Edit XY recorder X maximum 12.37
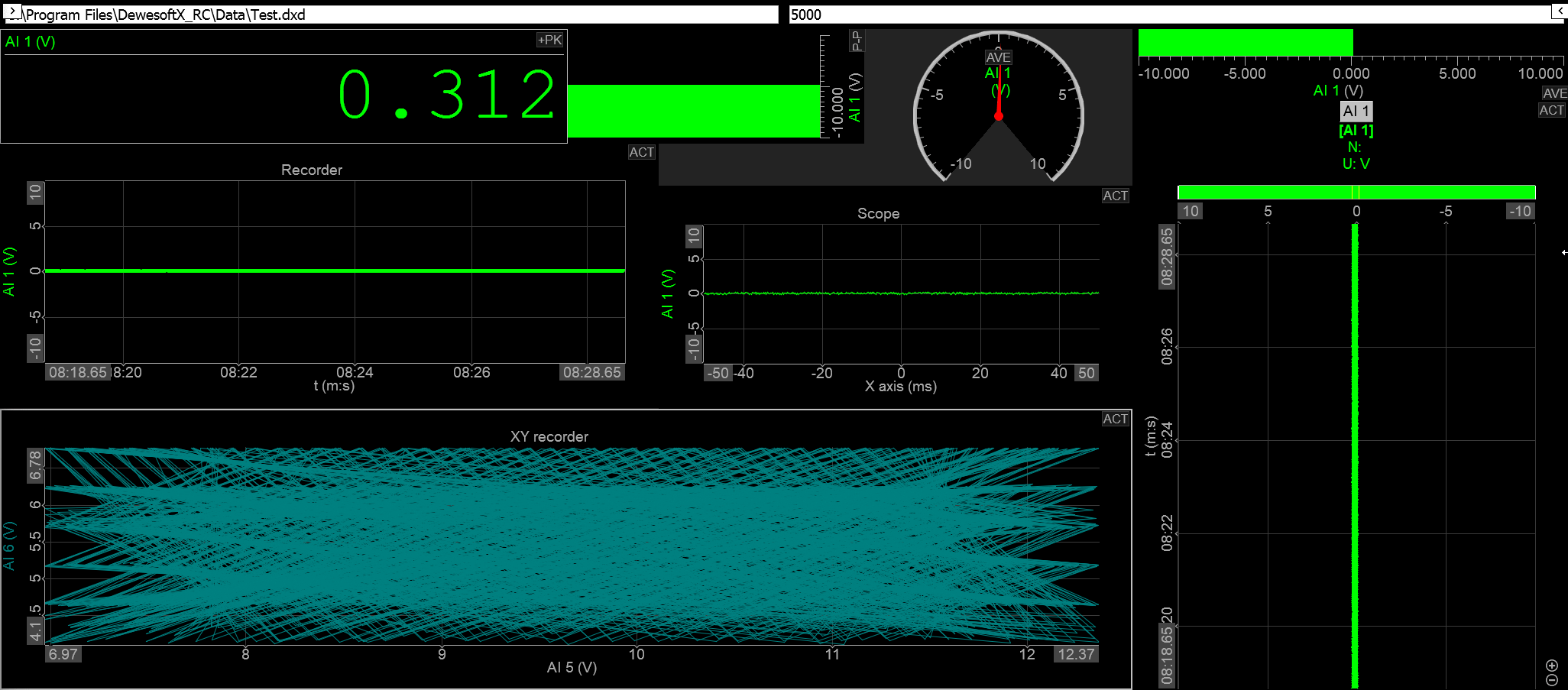Viewport: 1568px width, 690px height. (x=1076, y=654)
